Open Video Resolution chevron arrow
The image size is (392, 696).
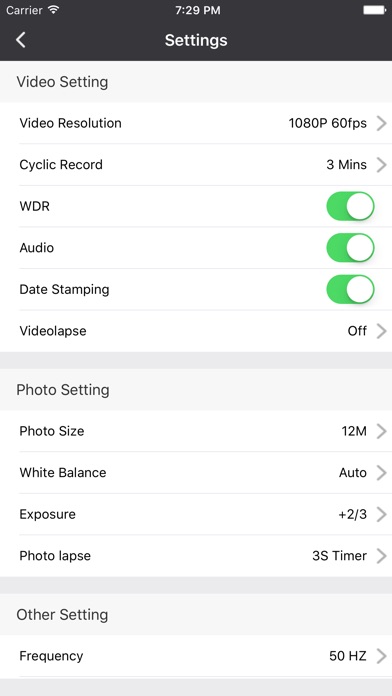[x=381, y=123]
